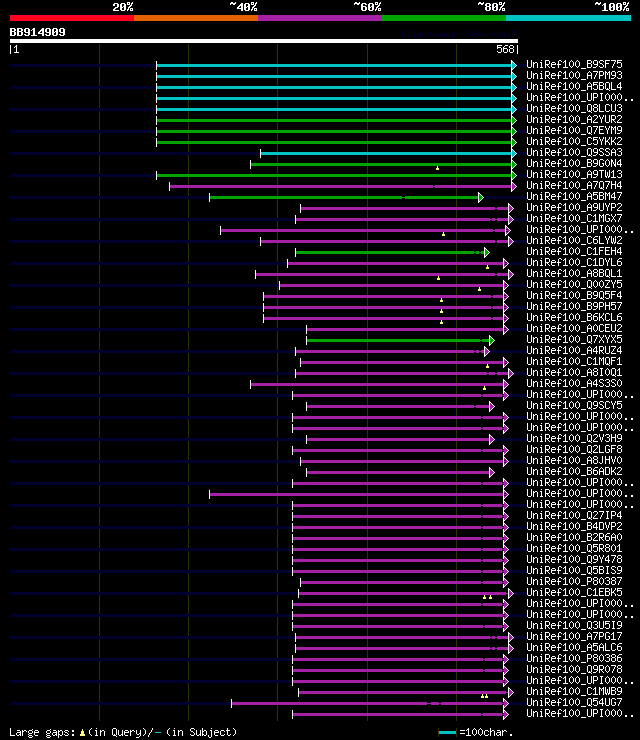The height and width of the screenshot is (740, 640).
Task: Select the UniRef100_A8JHV0 label
Action: click(x=574, y=461)
